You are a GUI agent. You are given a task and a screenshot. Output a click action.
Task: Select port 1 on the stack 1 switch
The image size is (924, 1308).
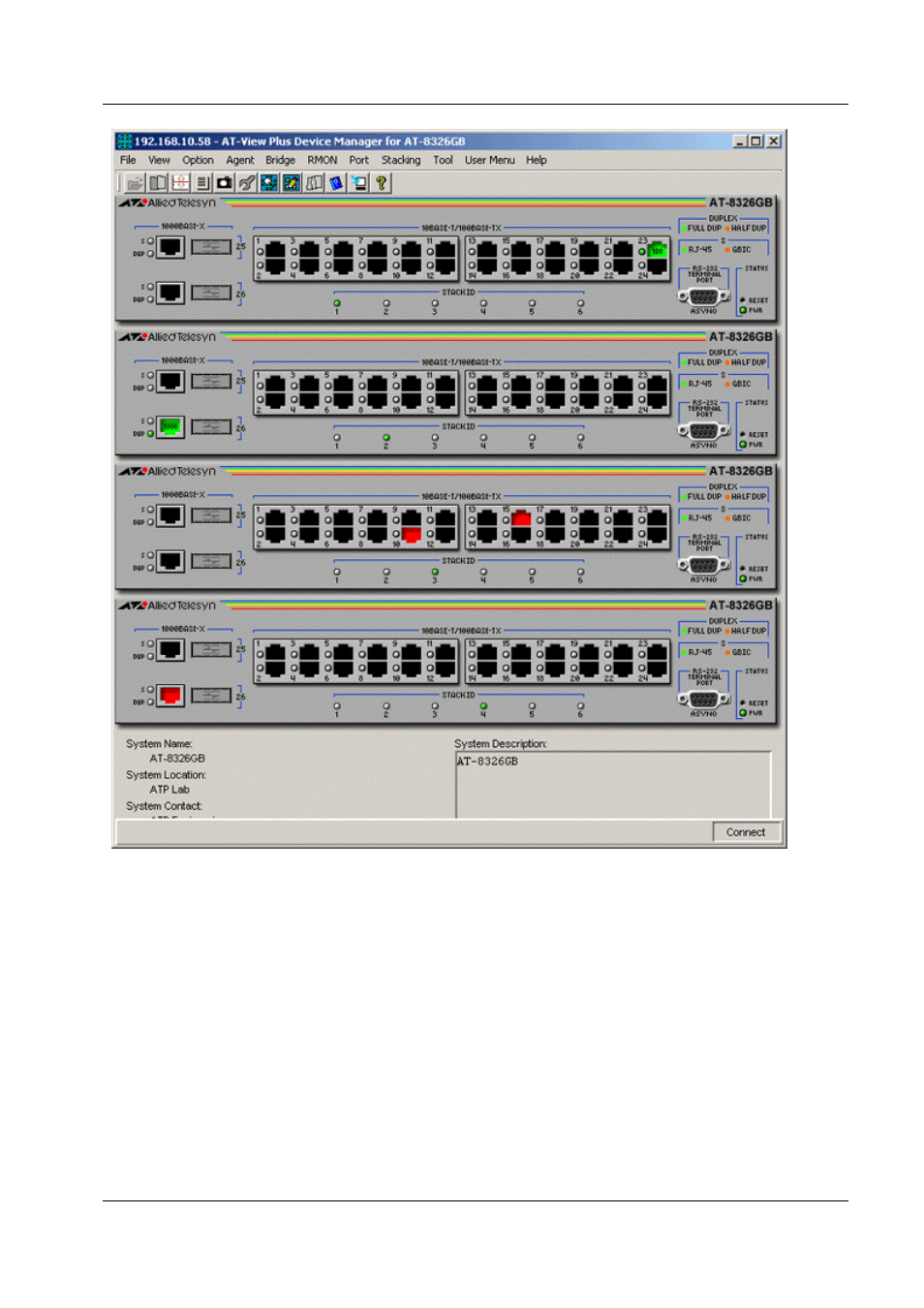tap(275, 251)
